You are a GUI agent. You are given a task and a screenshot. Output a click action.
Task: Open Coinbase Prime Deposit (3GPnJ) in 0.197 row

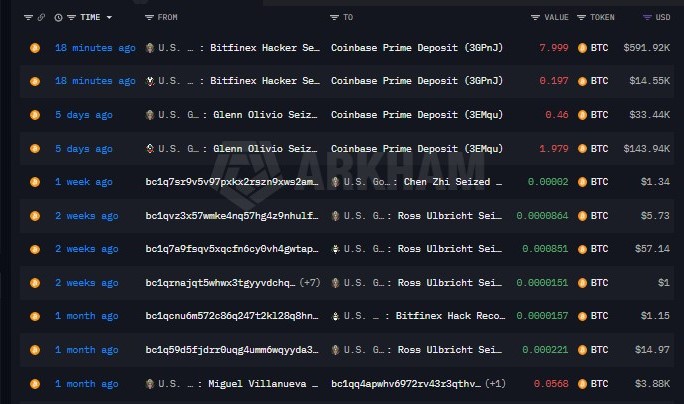click(x=417, y=81)
